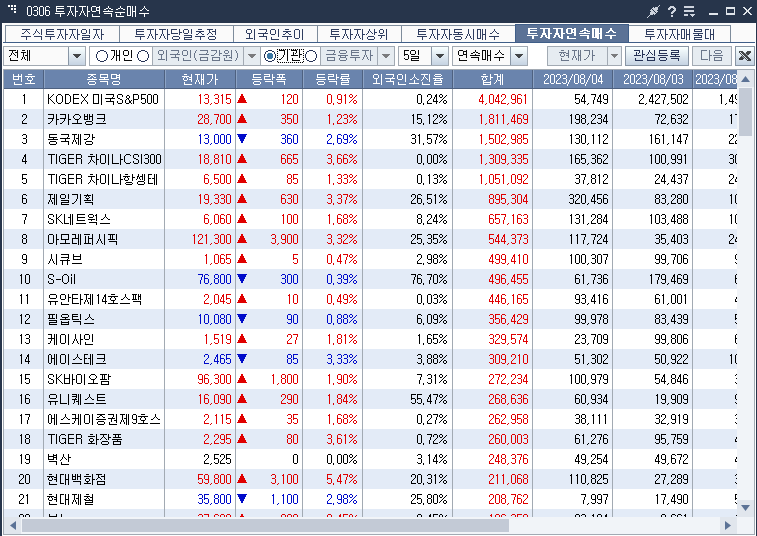
Task: Click the 필옵틱스 stock name
Action: pos(70,319)
